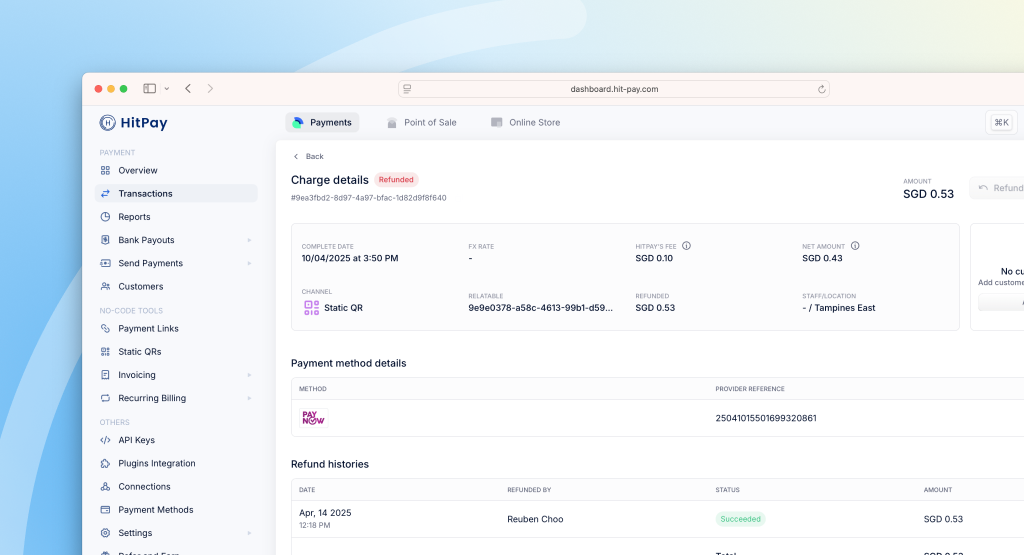1024x555 pixels.
Task: Click the dashboard.hit-pay.com address bar
Action: pos(614,89)
